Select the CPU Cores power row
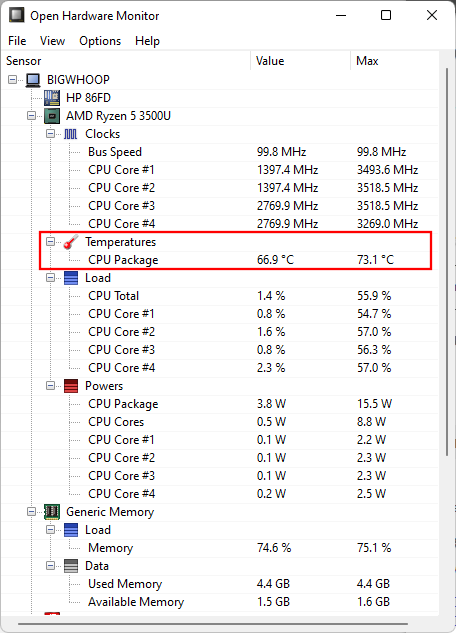 220,422
